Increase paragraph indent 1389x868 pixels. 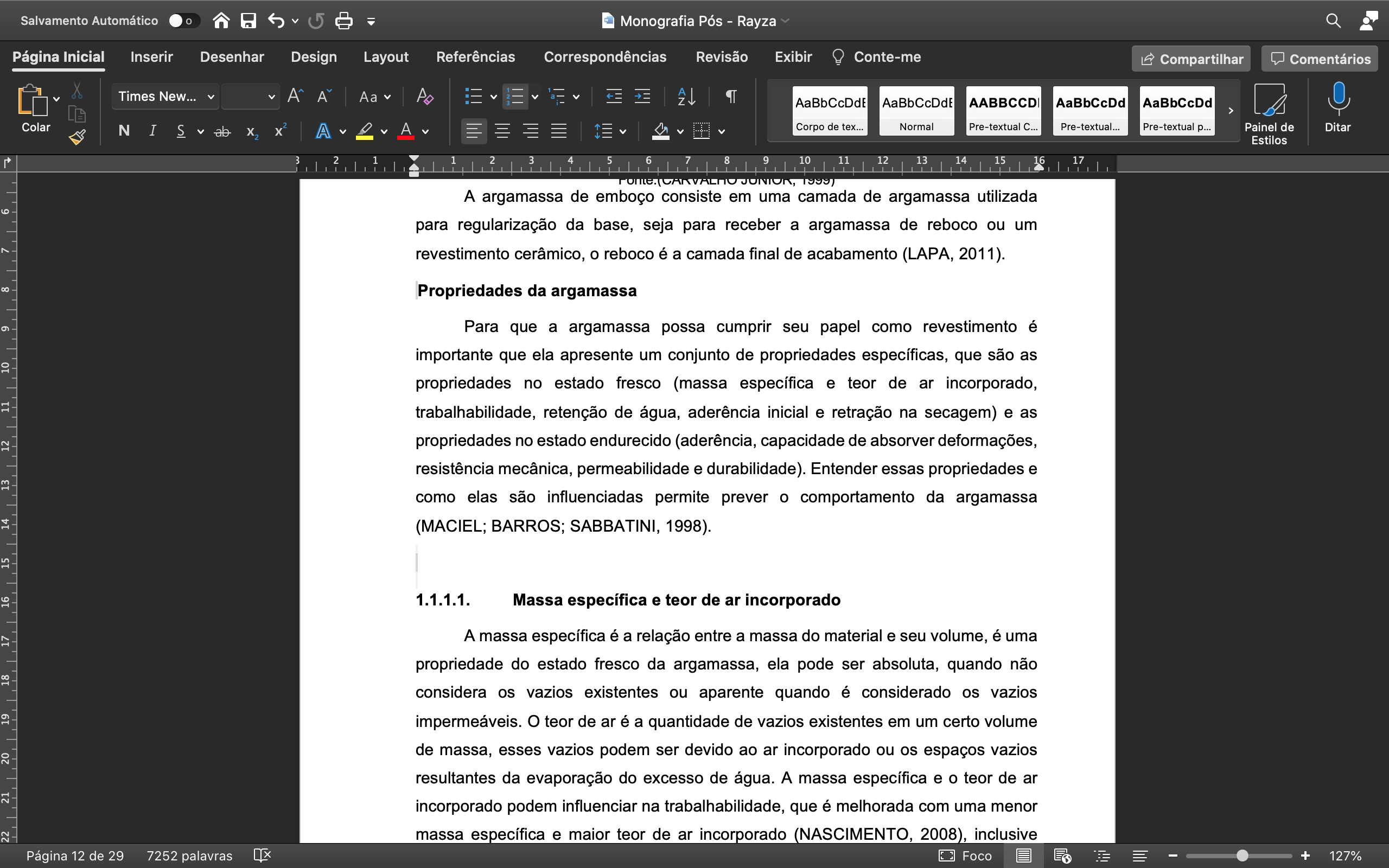[642, 97]
